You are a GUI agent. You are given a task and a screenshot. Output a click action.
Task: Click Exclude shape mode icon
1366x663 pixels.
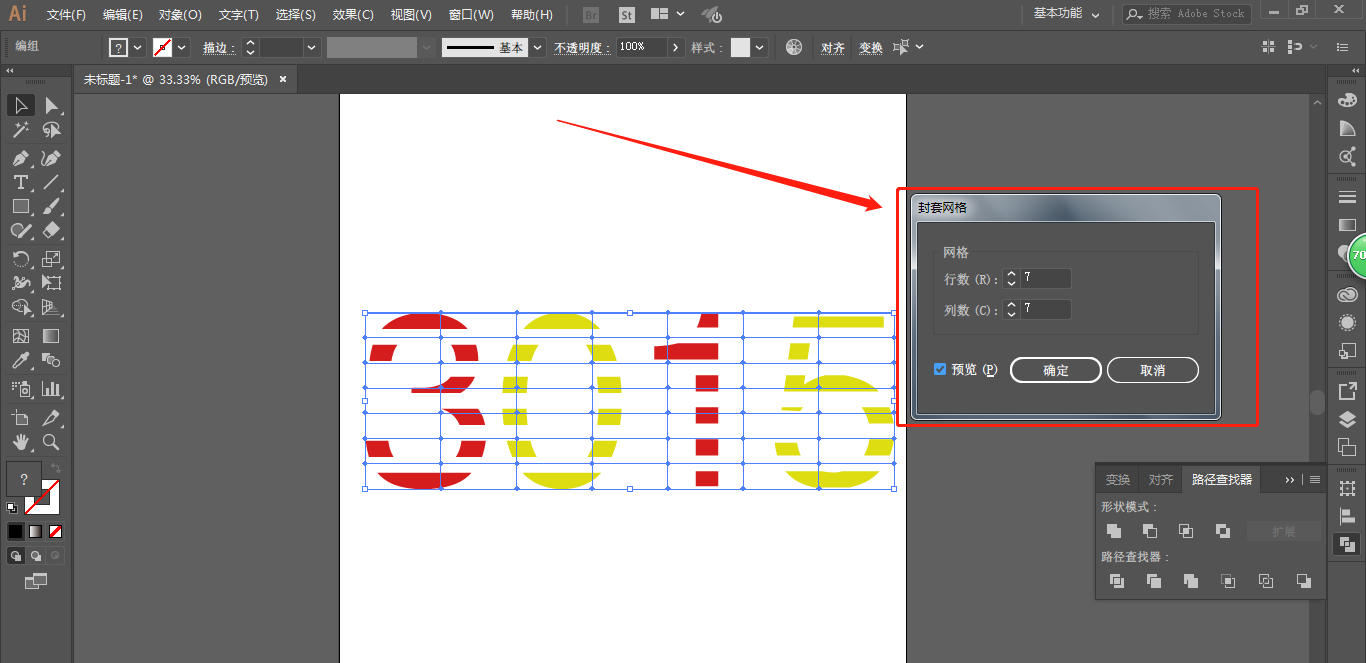click(x=1222, y=531)
